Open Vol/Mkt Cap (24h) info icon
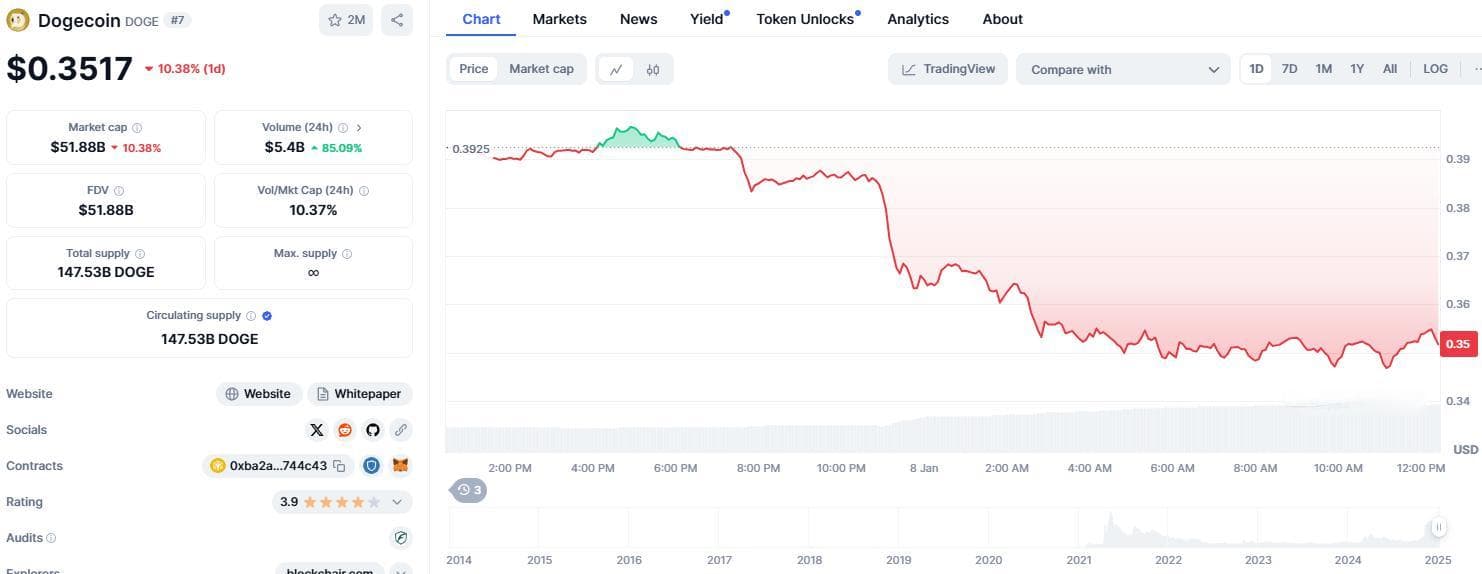 [364, 191]
